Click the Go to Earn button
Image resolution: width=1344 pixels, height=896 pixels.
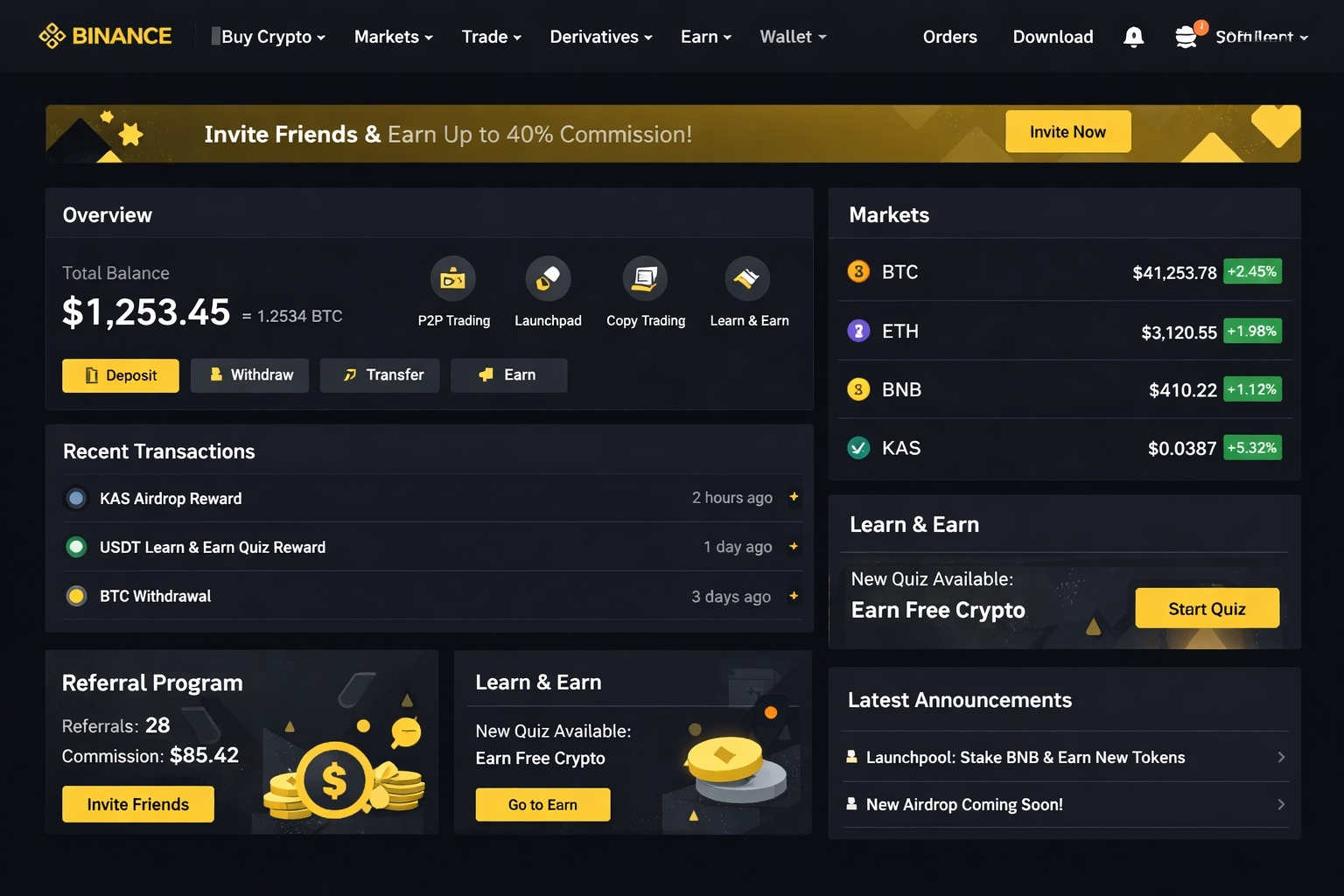click(x=542, y=804)
